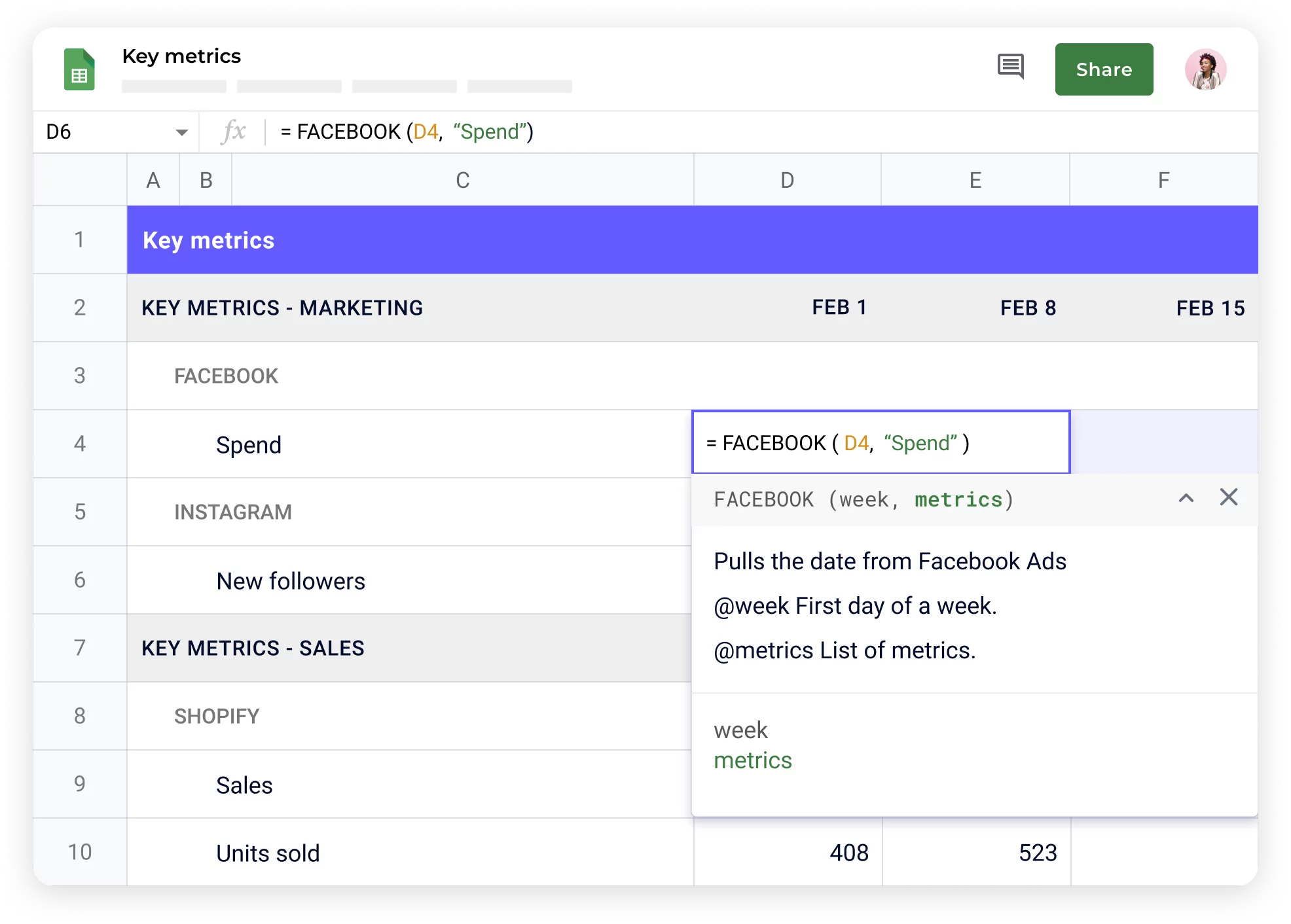The width and height of the screenshot is (1291, 924).
Task: Click the fx function icon
Action: tap(234, 132)
